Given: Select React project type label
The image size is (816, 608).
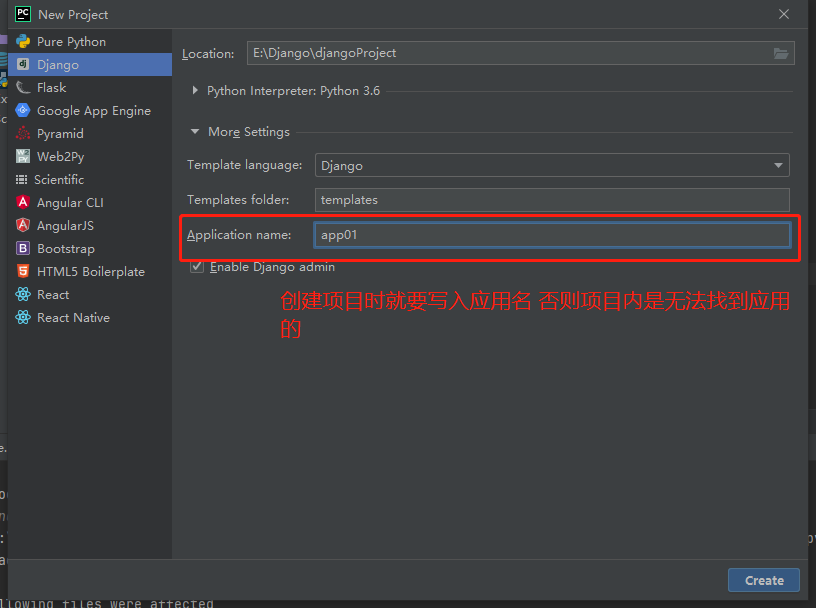Looking at the screenshot, I should pyautogui.click(x=53, y=295).
